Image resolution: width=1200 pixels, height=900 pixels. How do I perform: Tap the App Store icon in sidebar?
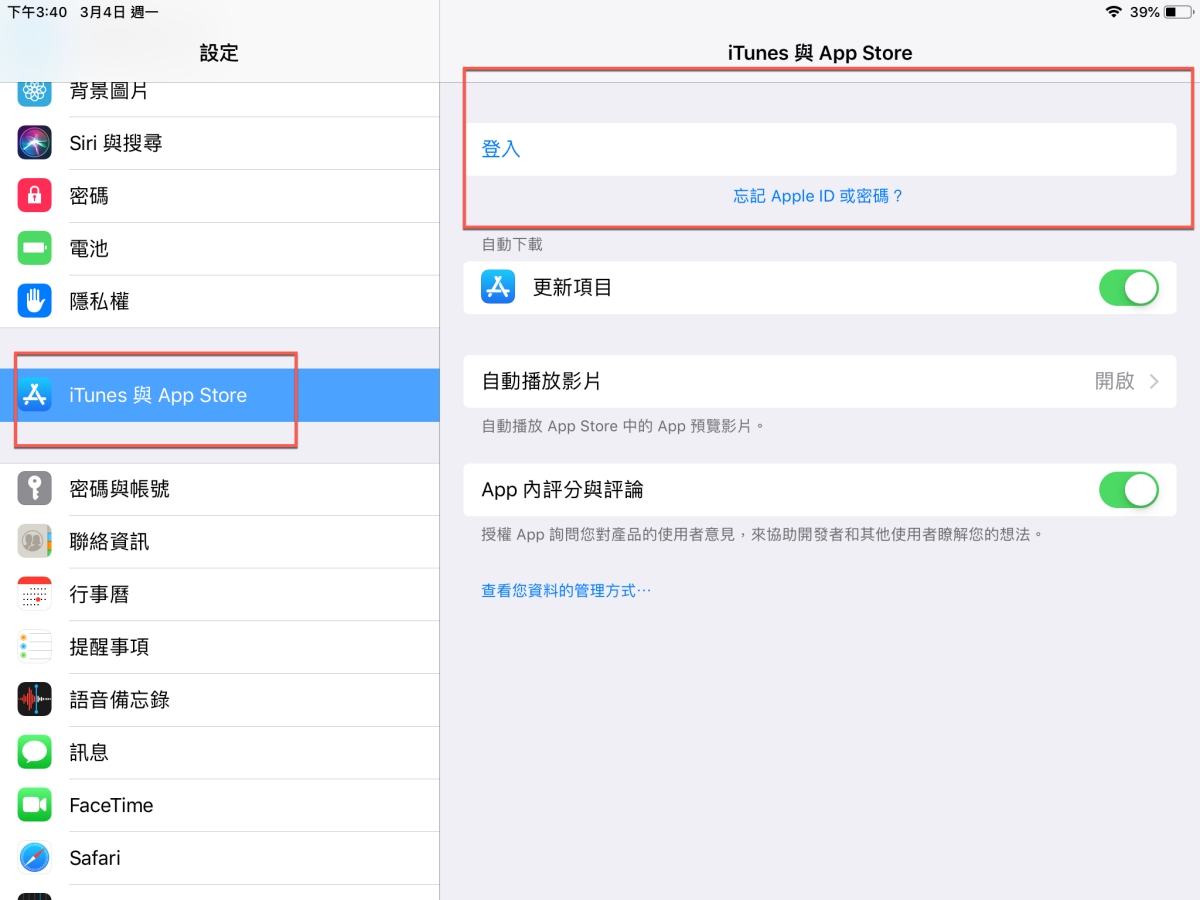(35, 395)
